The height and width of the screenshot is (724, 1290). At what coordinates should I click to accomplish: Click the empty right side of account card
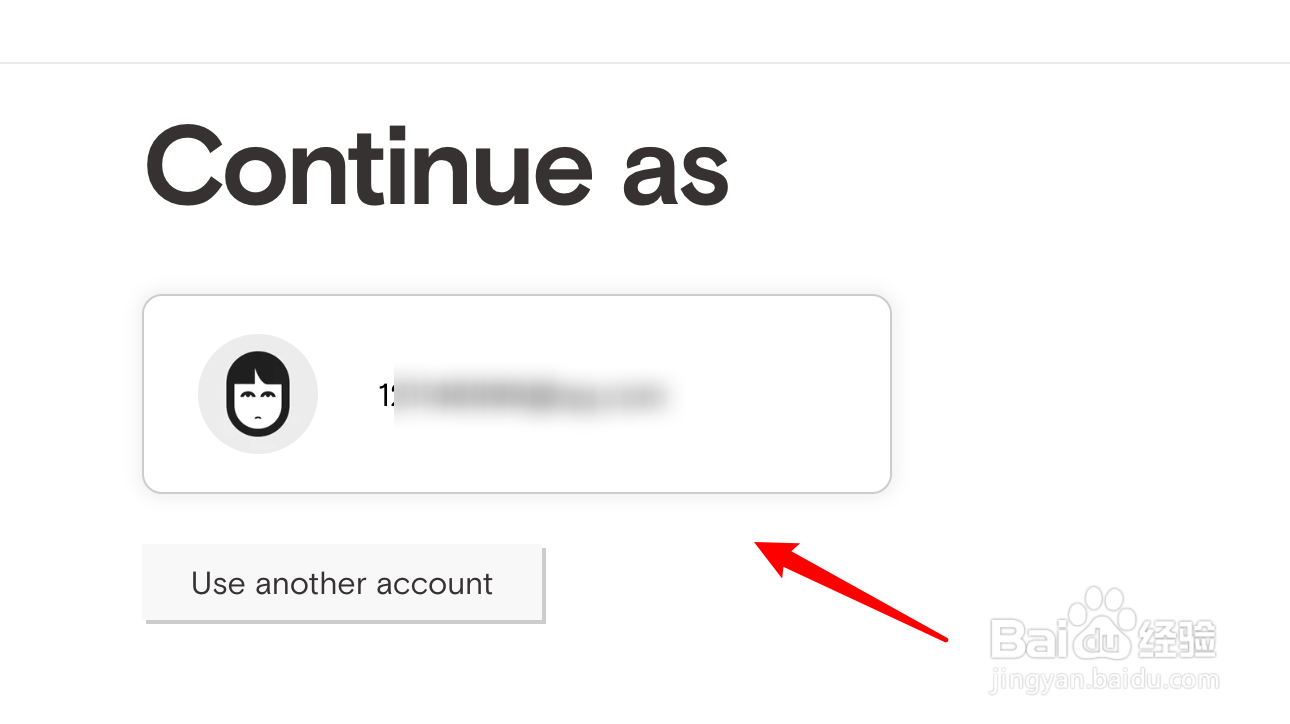780,394
